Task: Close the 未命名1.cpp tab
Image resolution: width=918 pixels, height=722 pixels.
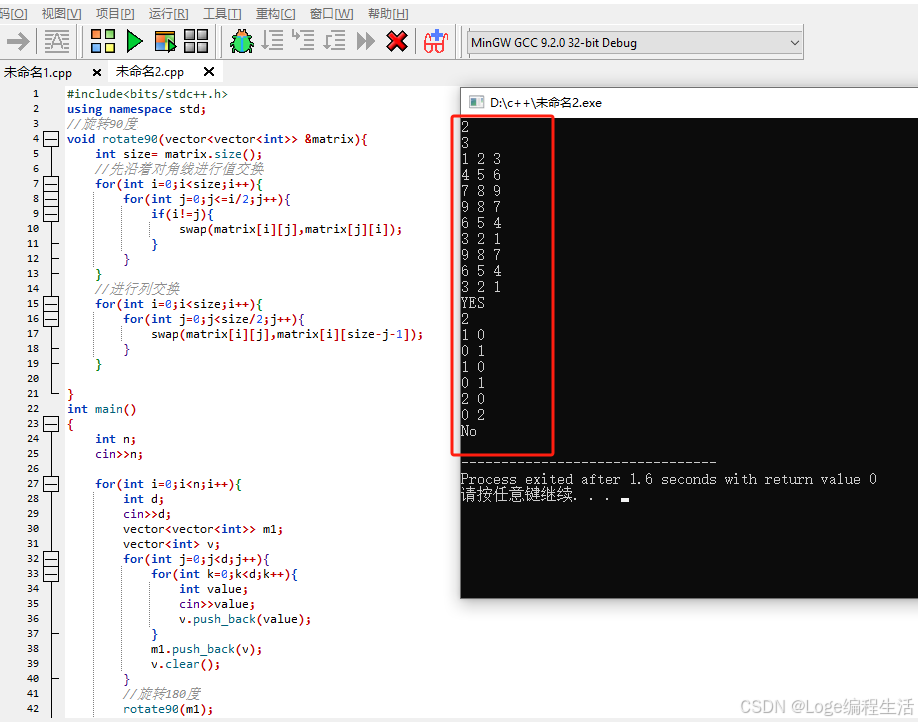Action: [97, 73]
